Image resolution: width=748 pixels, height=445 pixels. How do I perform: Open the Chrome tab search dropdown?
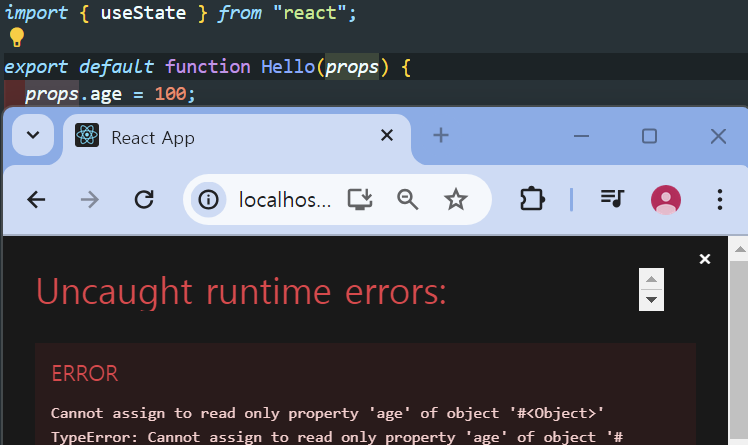(x=33, y=135)
